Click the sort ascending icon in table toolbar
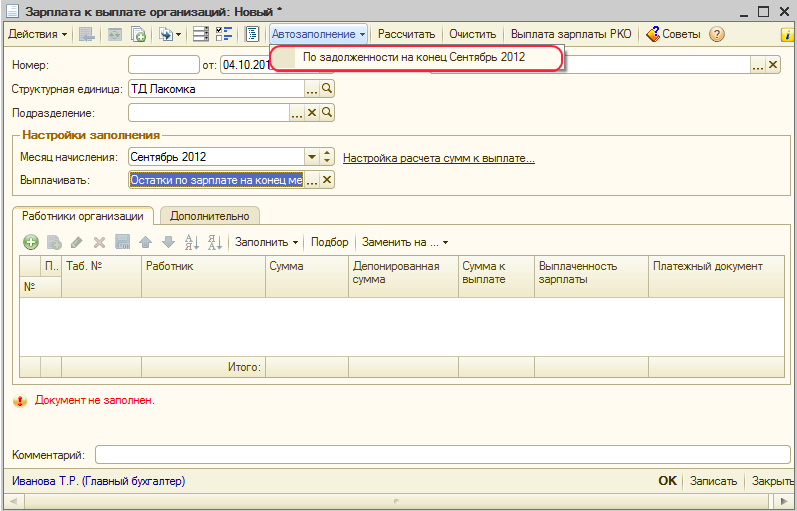The height and width of the screenshot is (511, 797). 193,242
